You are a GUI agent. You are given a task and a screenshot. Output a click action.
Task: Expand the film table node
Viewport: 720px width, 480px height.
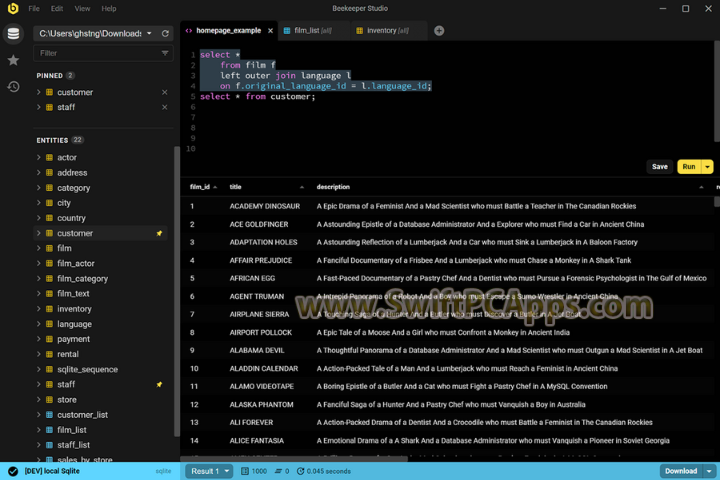(39, 248)
